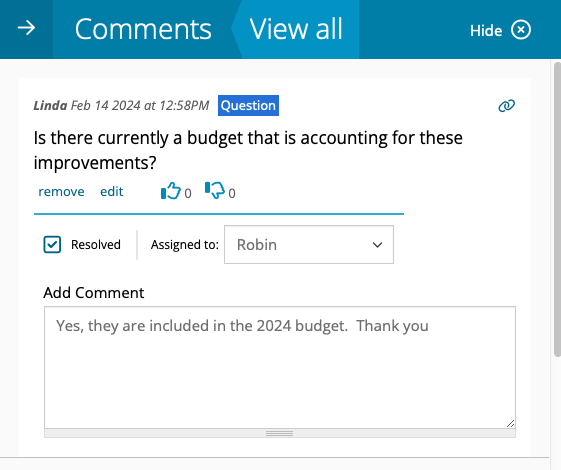Click the dropdown chevron beside Robin

coord(377,245)
